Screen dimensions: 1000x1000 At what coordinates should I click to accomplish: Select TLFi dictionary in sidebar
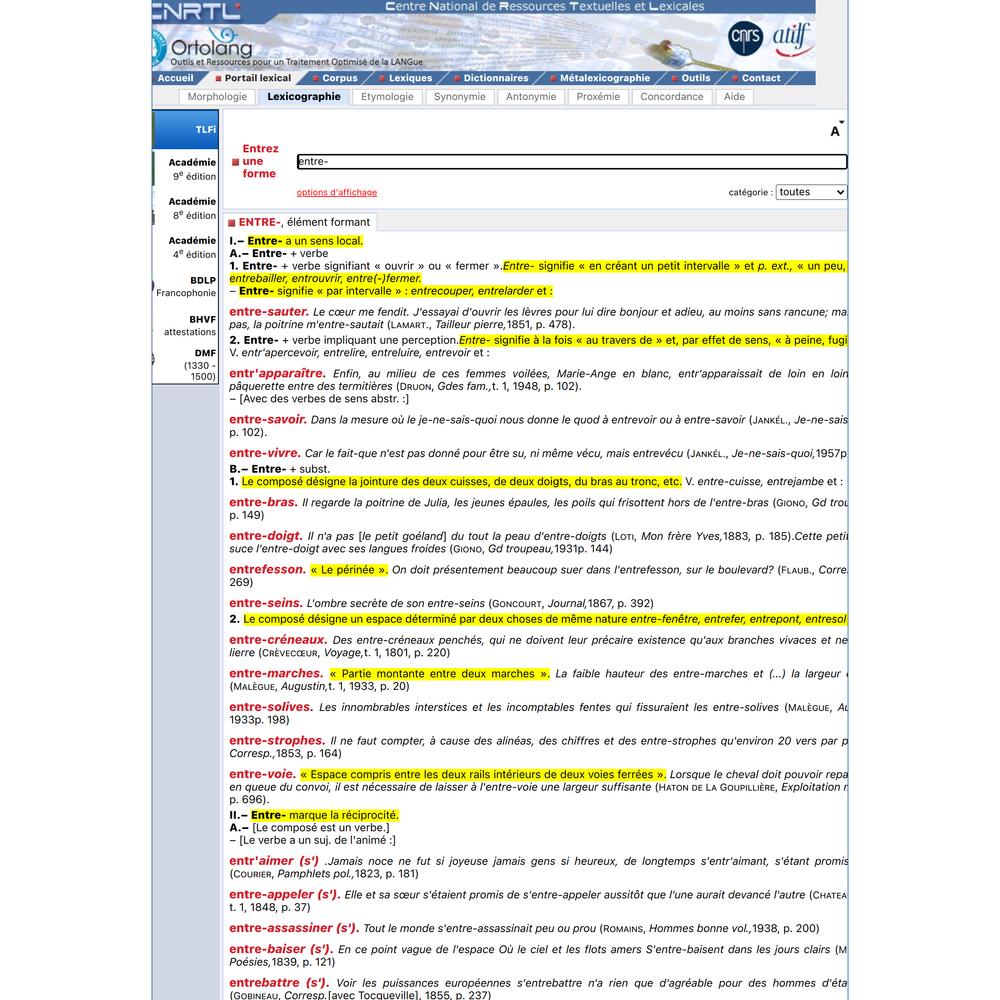click(186, 129)
